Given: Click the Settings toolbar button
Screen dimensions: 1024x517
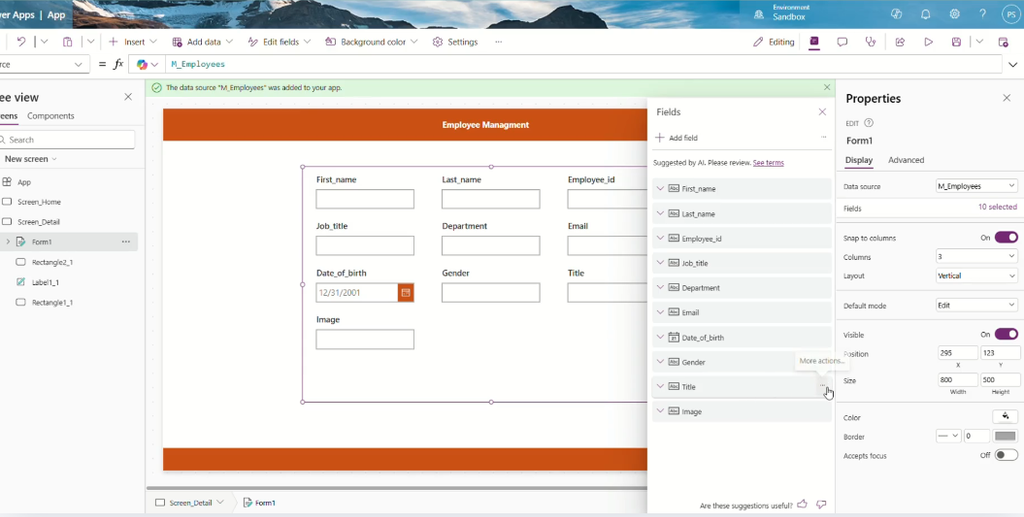Looking at the screenshot, I should pyautogui.click(x=455, y=42).
